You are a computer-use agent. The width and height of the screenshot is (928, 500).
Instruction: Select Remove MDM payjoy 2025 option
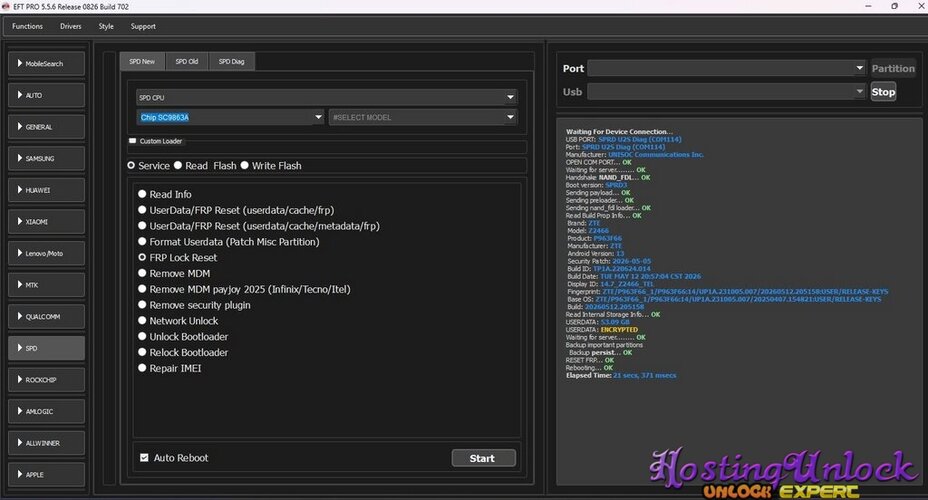[x=142, y=289]
